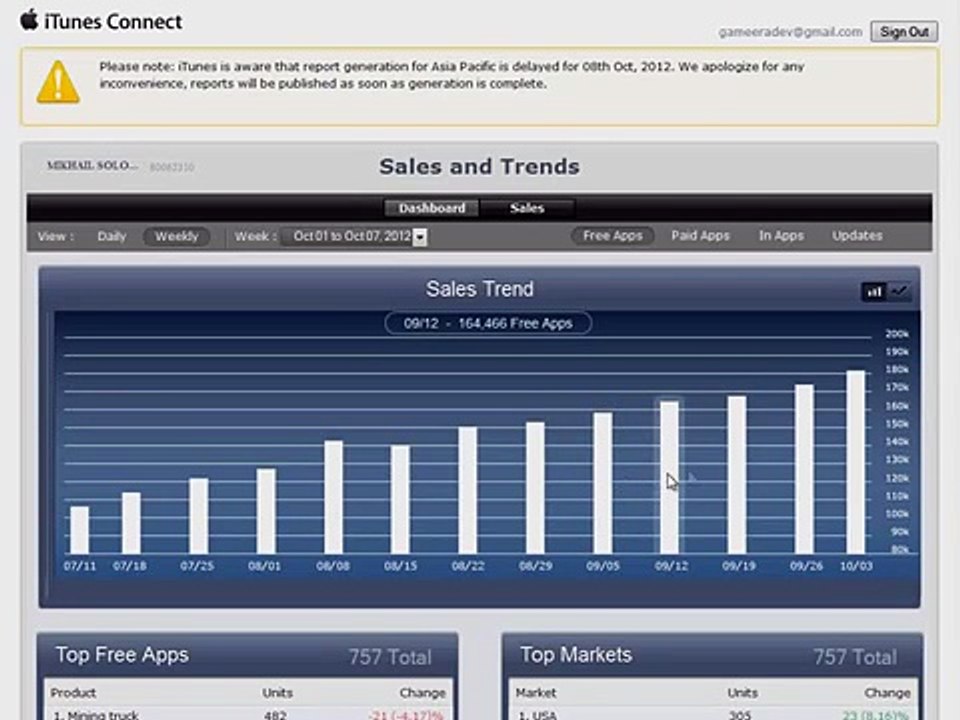Click the 08/08 bar in chart
The width and height of the screenshot is (960, 720).
(333, 498)
